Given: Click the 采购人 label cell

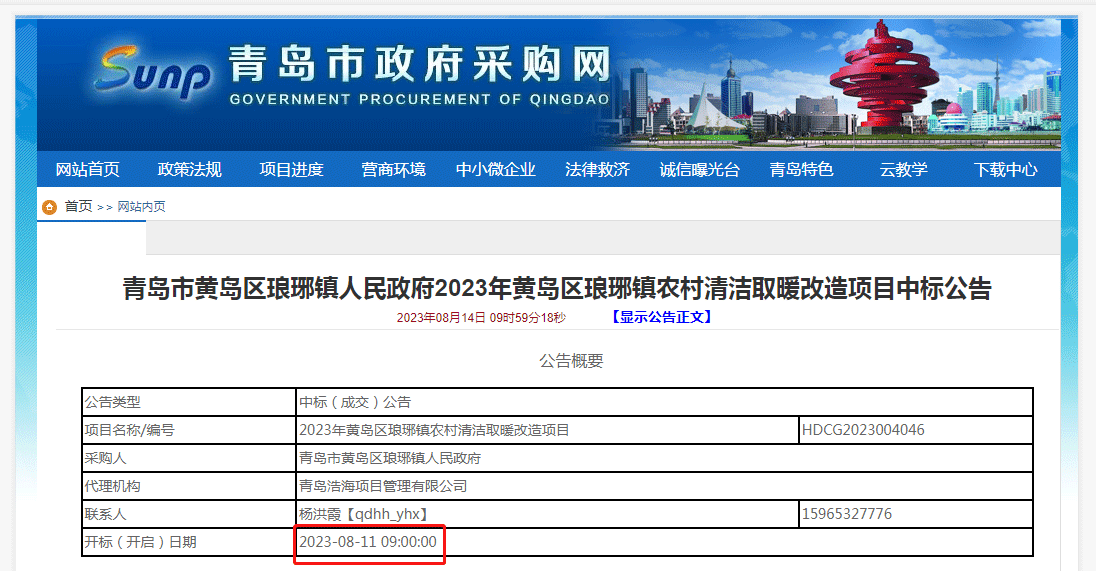Looking at the screenshot, I should pos(189,458).
